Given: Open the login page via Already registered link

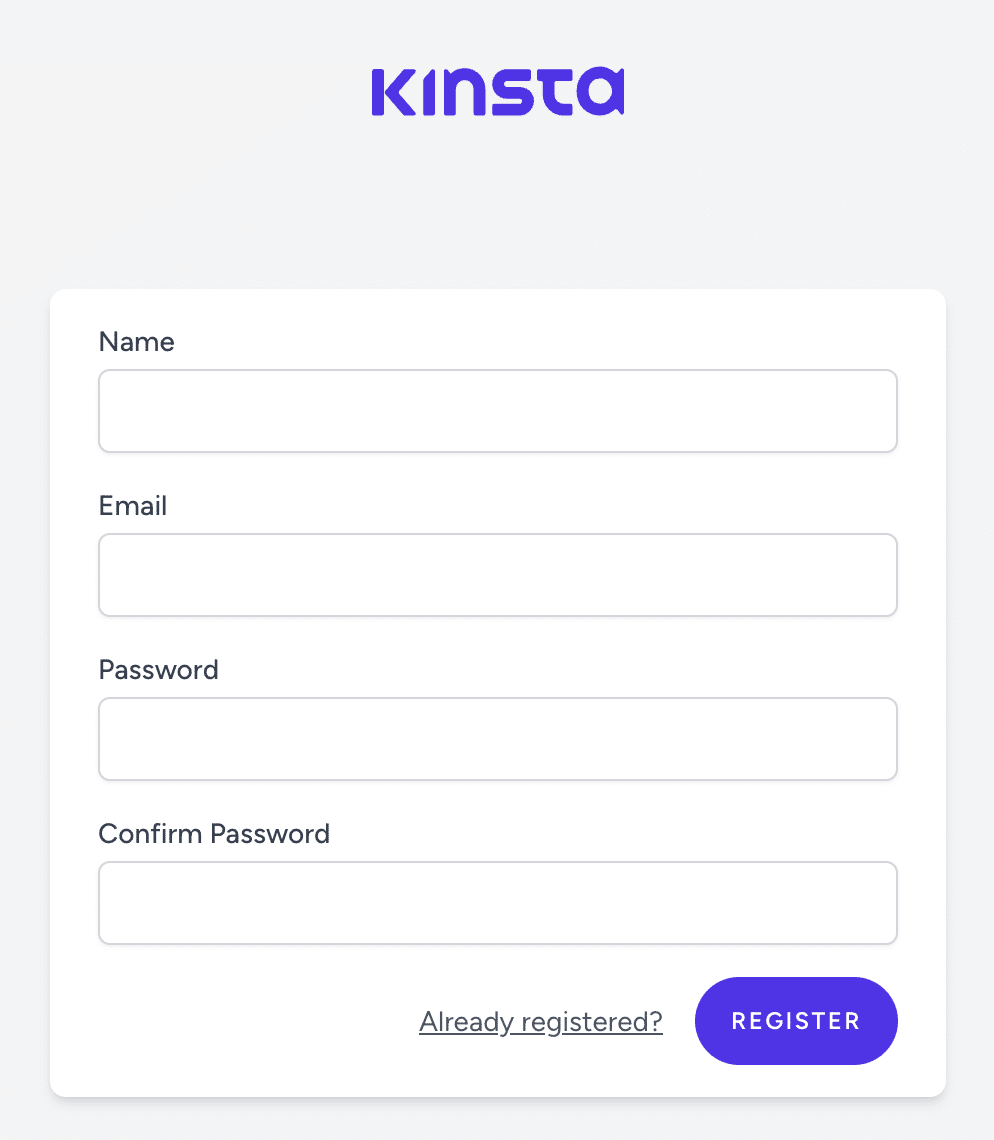Looking at the screenshot, I should point(540,1021).
